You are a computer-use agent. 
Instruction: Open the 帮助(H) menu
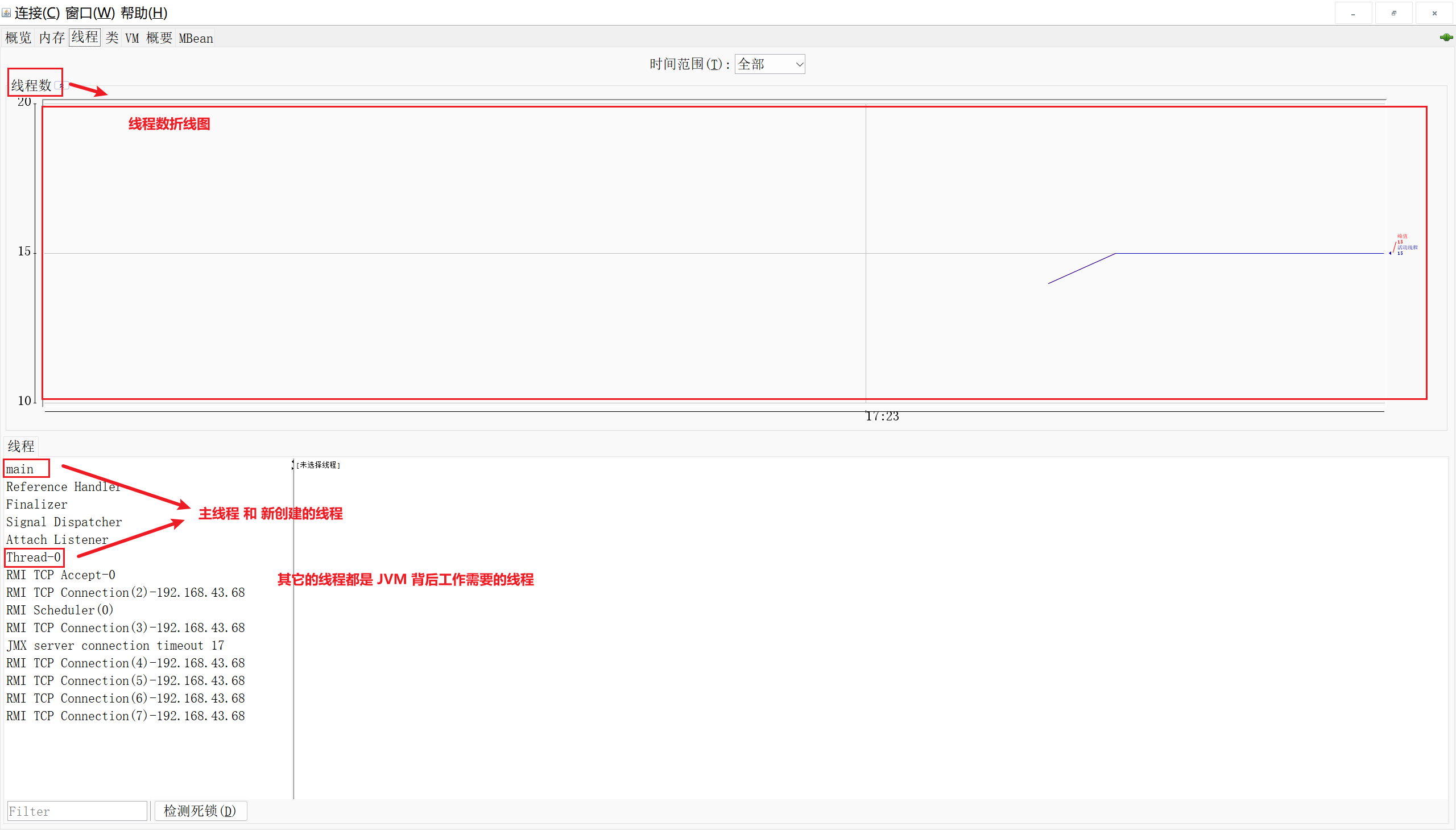[143, 13]
